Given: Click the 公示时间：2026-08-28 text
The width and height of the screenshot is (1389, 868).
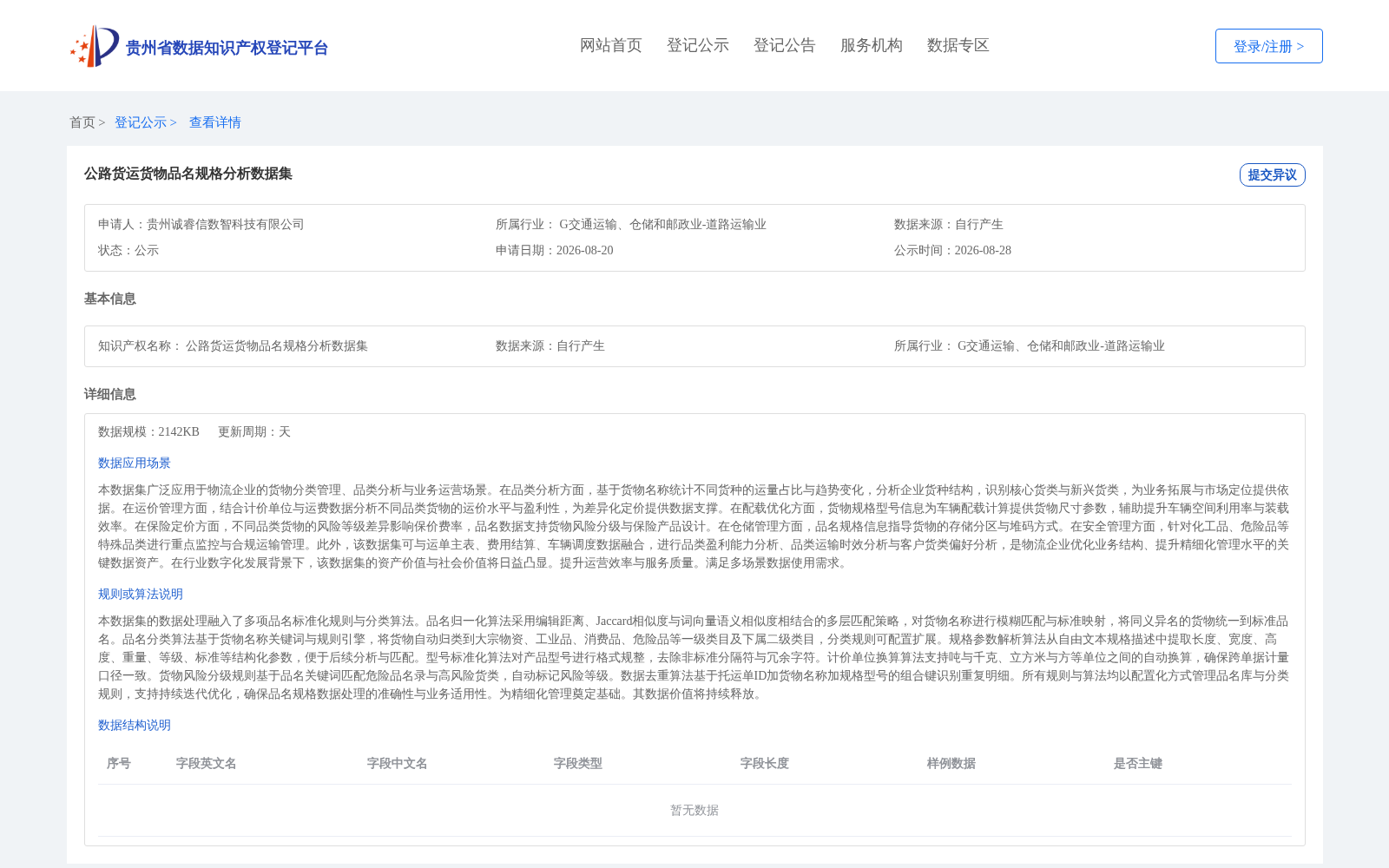Looking at the screenshot, I should click(x=952, y=250).
